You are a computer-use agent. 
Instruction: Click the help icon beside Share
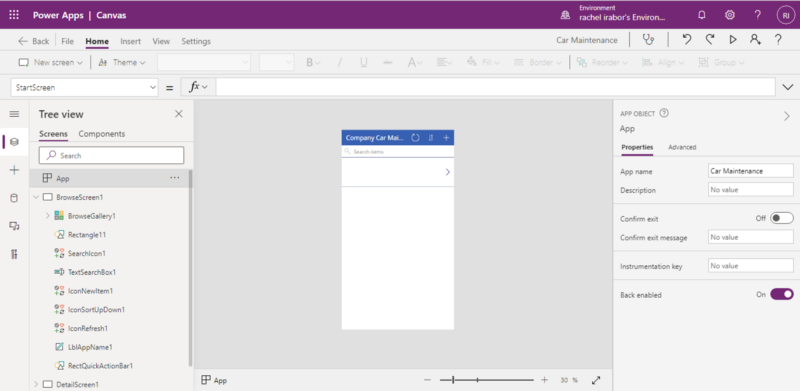point(778,40)
